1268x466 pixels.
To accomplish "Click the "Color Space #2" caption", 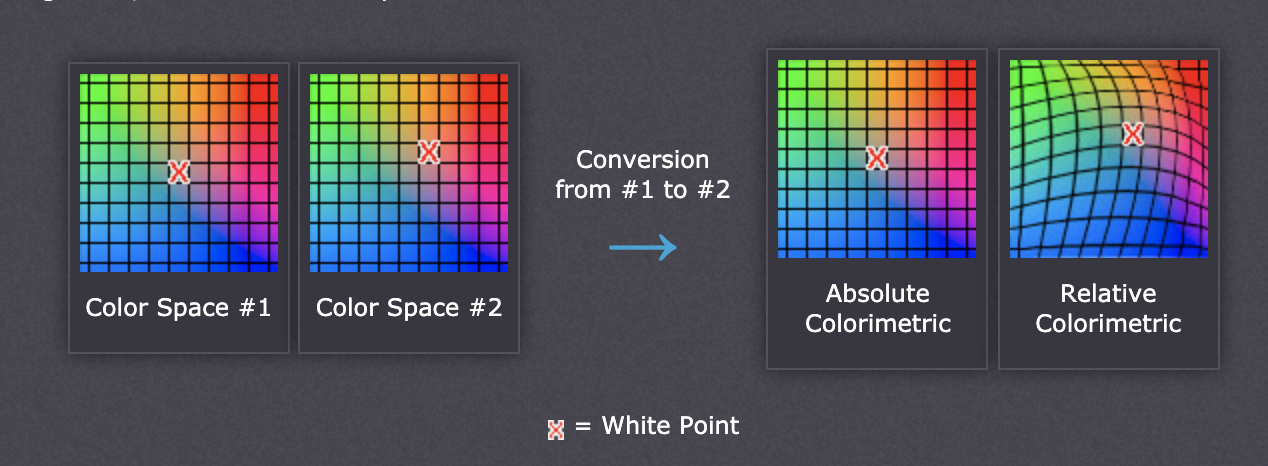I will click(x=409, y=307).
